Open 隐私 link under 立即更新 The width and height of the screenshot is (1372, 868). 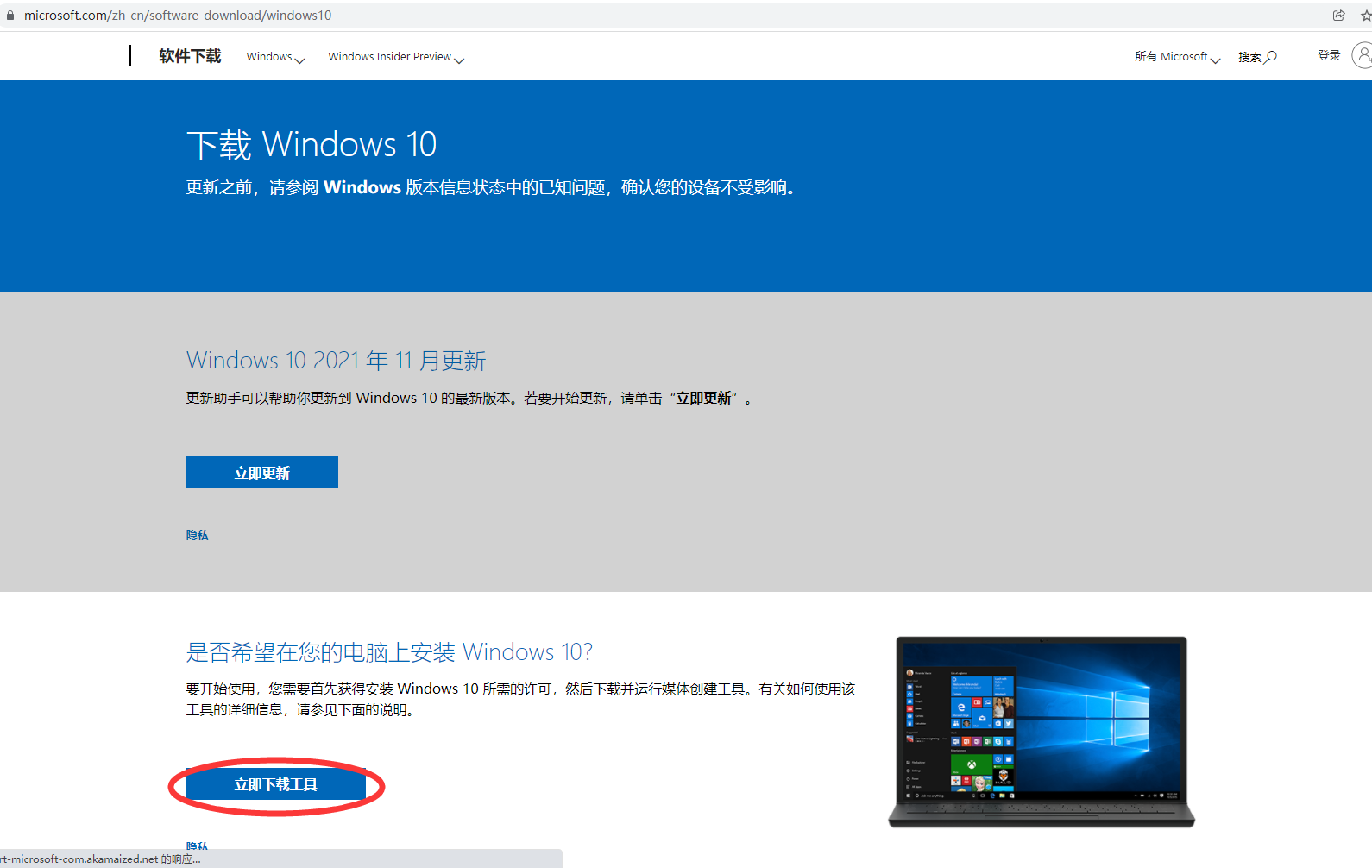coord(197,535)
